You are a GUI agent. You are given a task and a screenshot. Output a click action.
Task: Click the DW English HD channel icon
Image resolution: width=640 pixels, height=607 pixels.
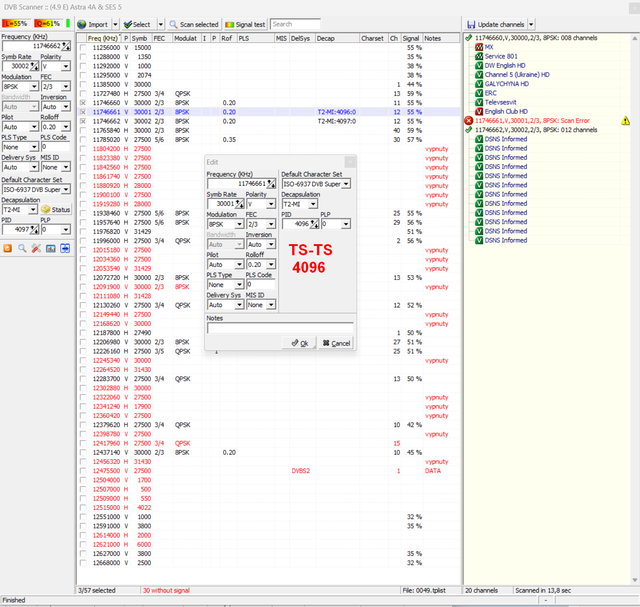pos(479,65)
